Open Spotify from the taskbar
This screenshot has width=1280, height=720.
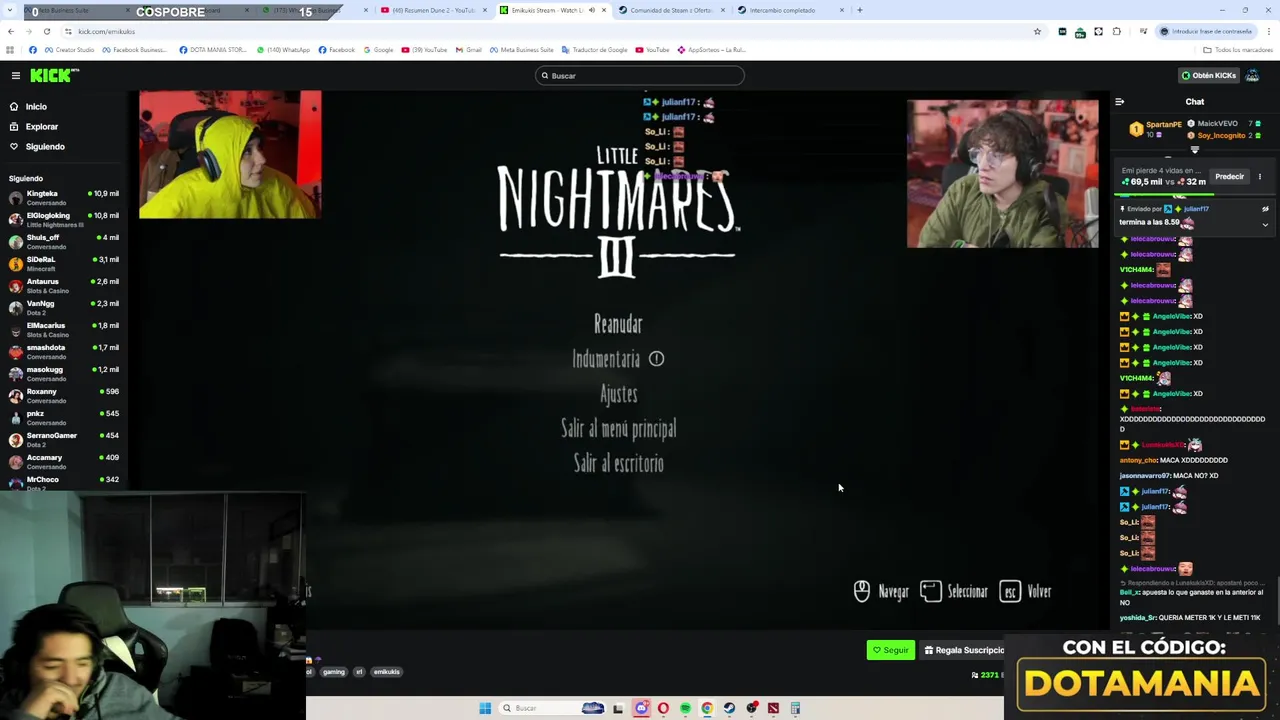(x=685, y=708)
